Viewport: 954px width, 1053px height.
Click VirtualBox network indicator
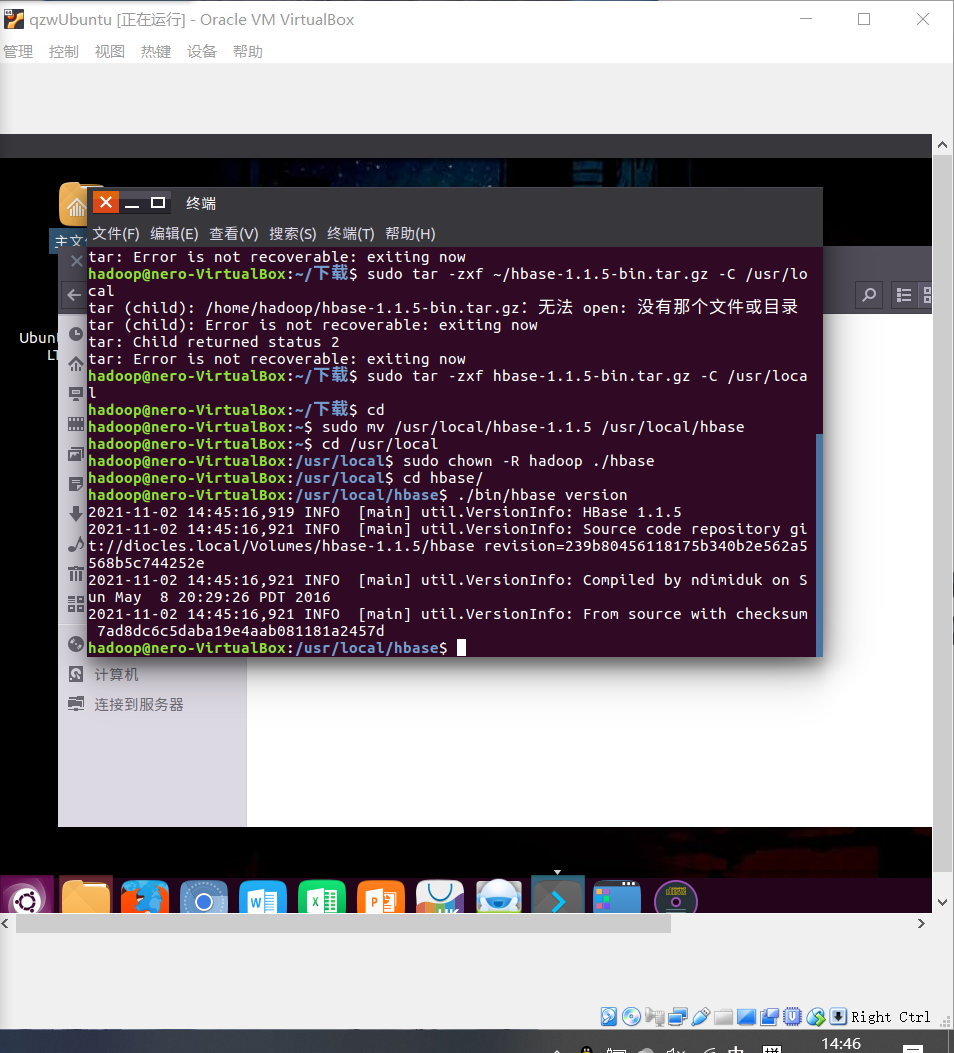pos(677,1017)
